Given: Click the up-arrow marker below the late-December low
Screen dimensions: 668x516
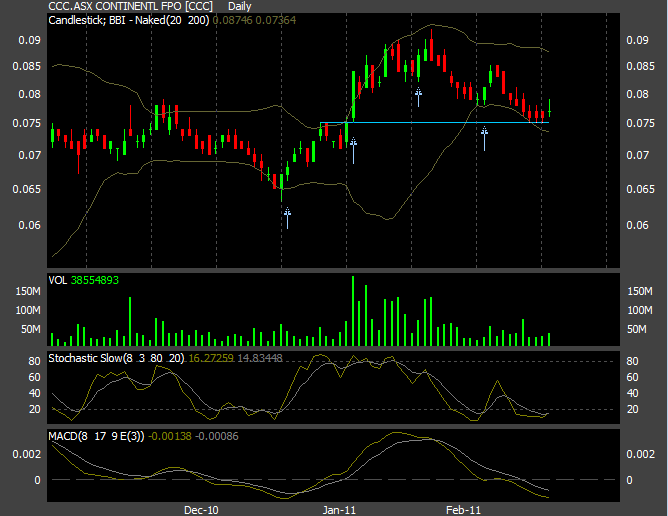Looking at the screenshot, I should click(x=288, y=218).
